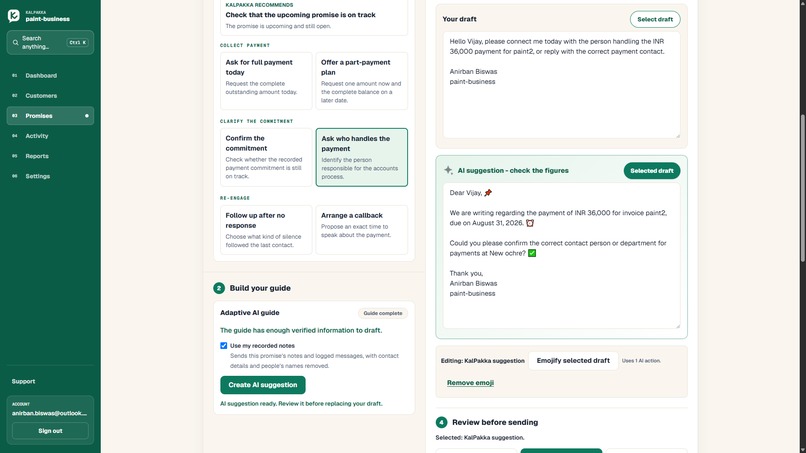Click Select draft button on Your draft

point(655,19)
